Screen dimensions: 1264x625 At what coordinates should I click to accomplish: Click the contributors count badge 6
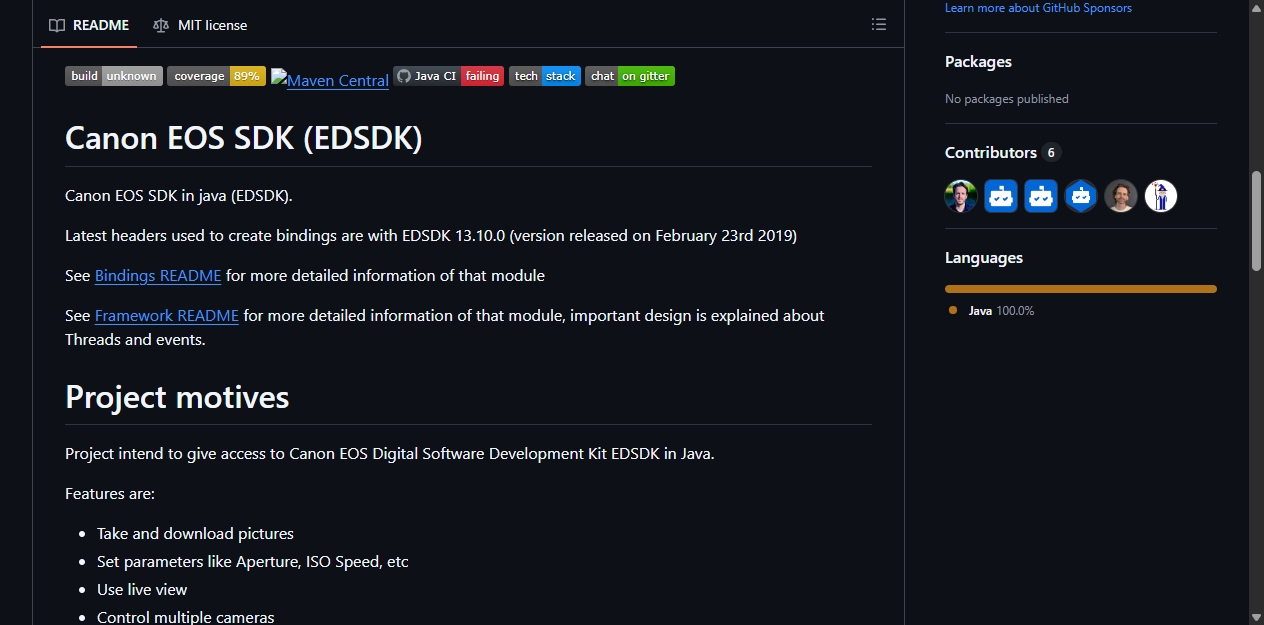point(1050,153)
